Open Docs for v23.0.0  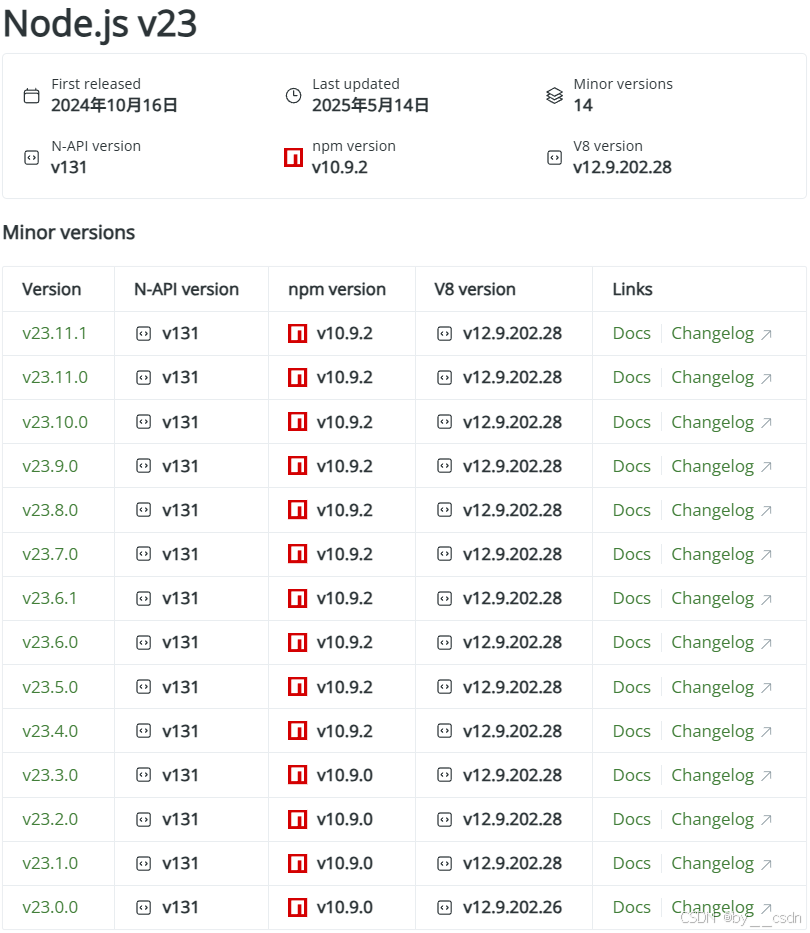coord(632,907)
